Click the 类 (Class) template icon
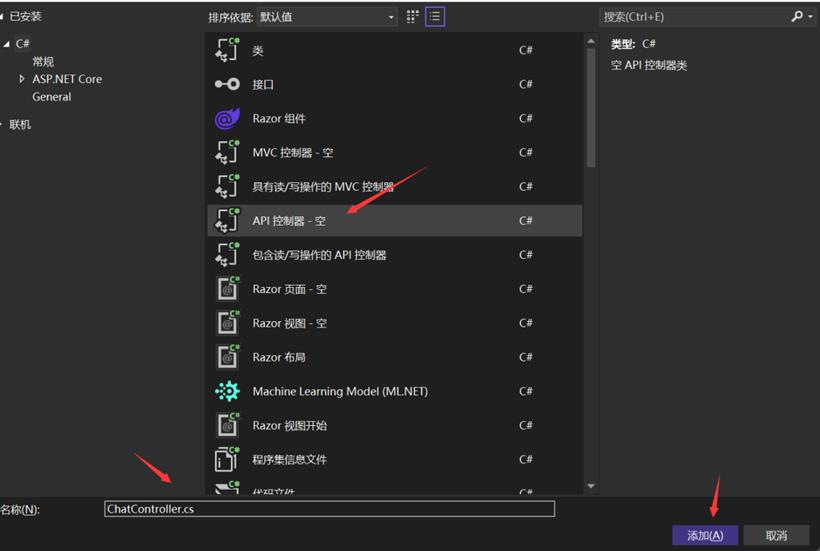This screenshot has height=551, width=820. point(227,50)
